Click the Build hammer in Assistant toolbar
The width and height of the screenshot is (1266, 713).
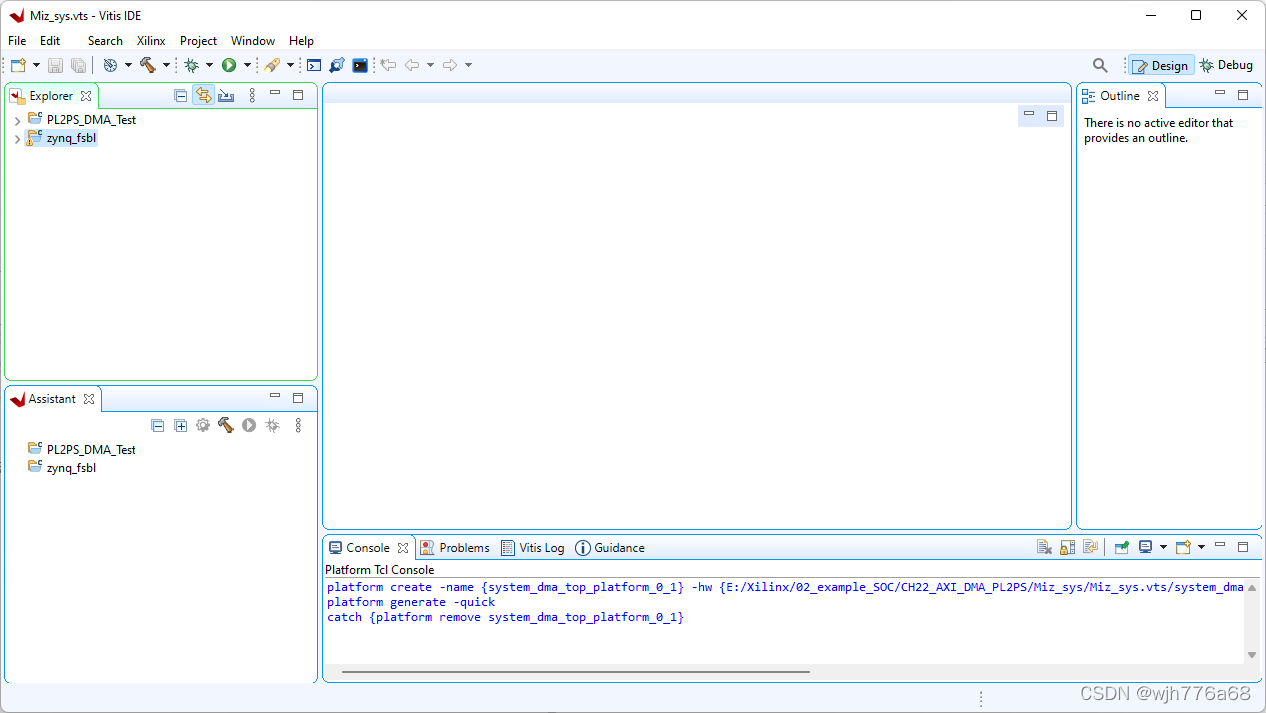[x=226, y=425]
